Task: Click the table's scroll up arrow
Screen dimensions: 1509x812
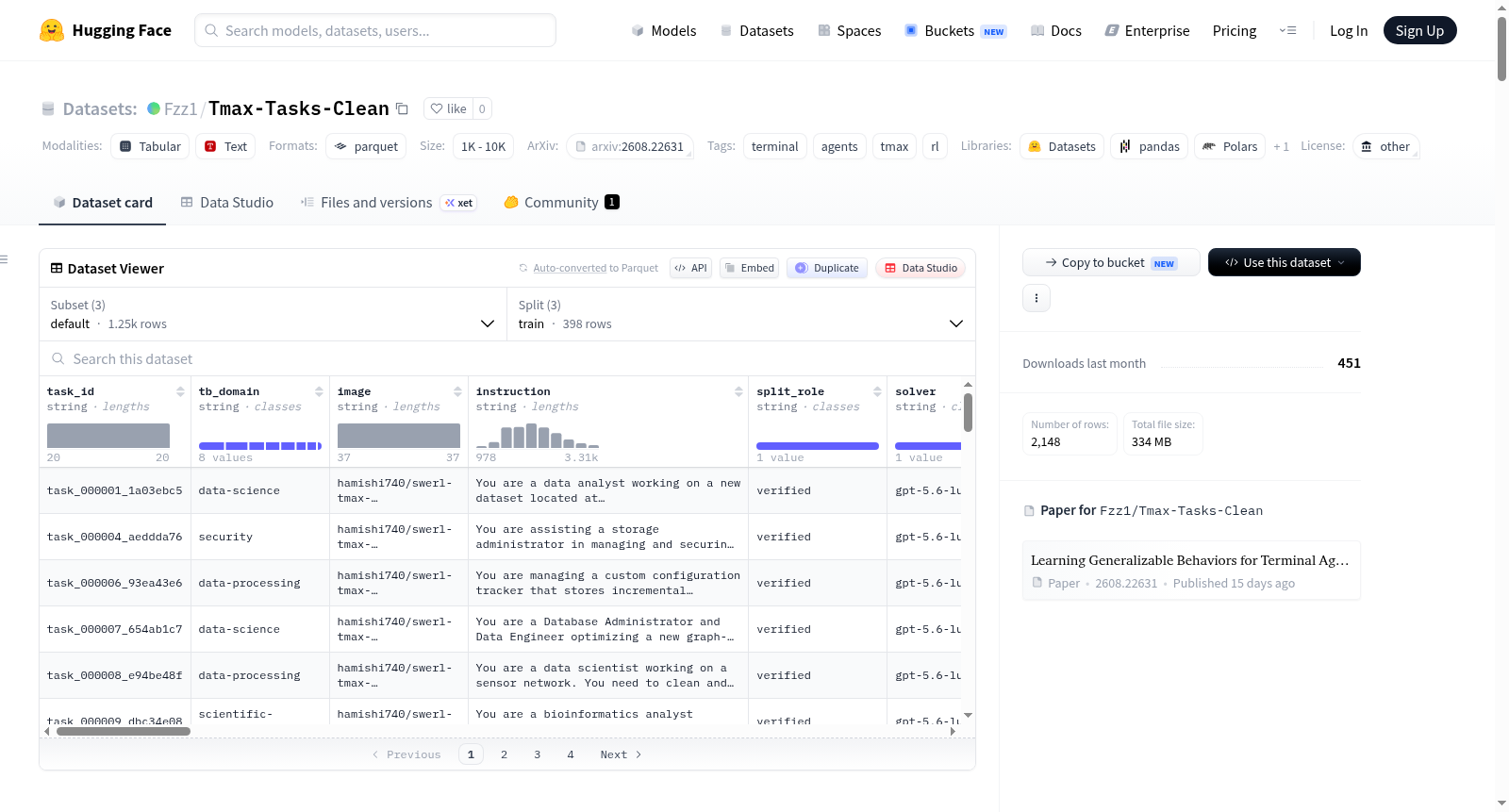Action: (968, 385)
